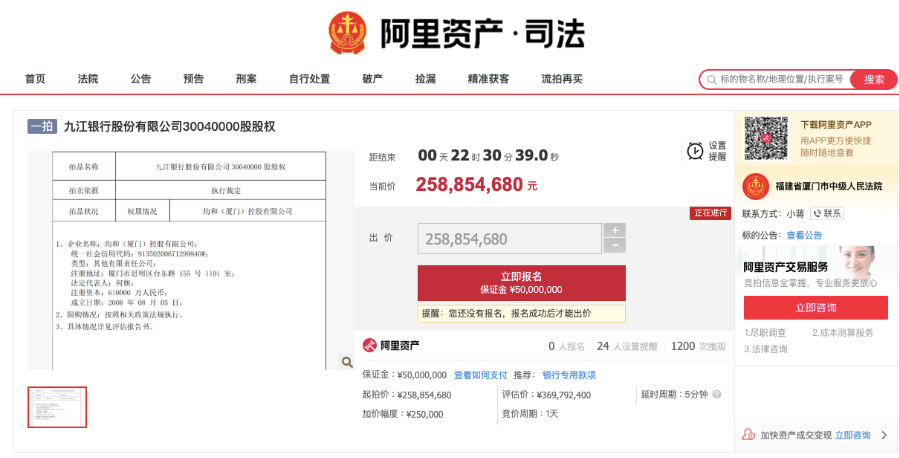Open the 法院 nav item
The width and height of the screenshot is (899, 458).
pos(88,79)
